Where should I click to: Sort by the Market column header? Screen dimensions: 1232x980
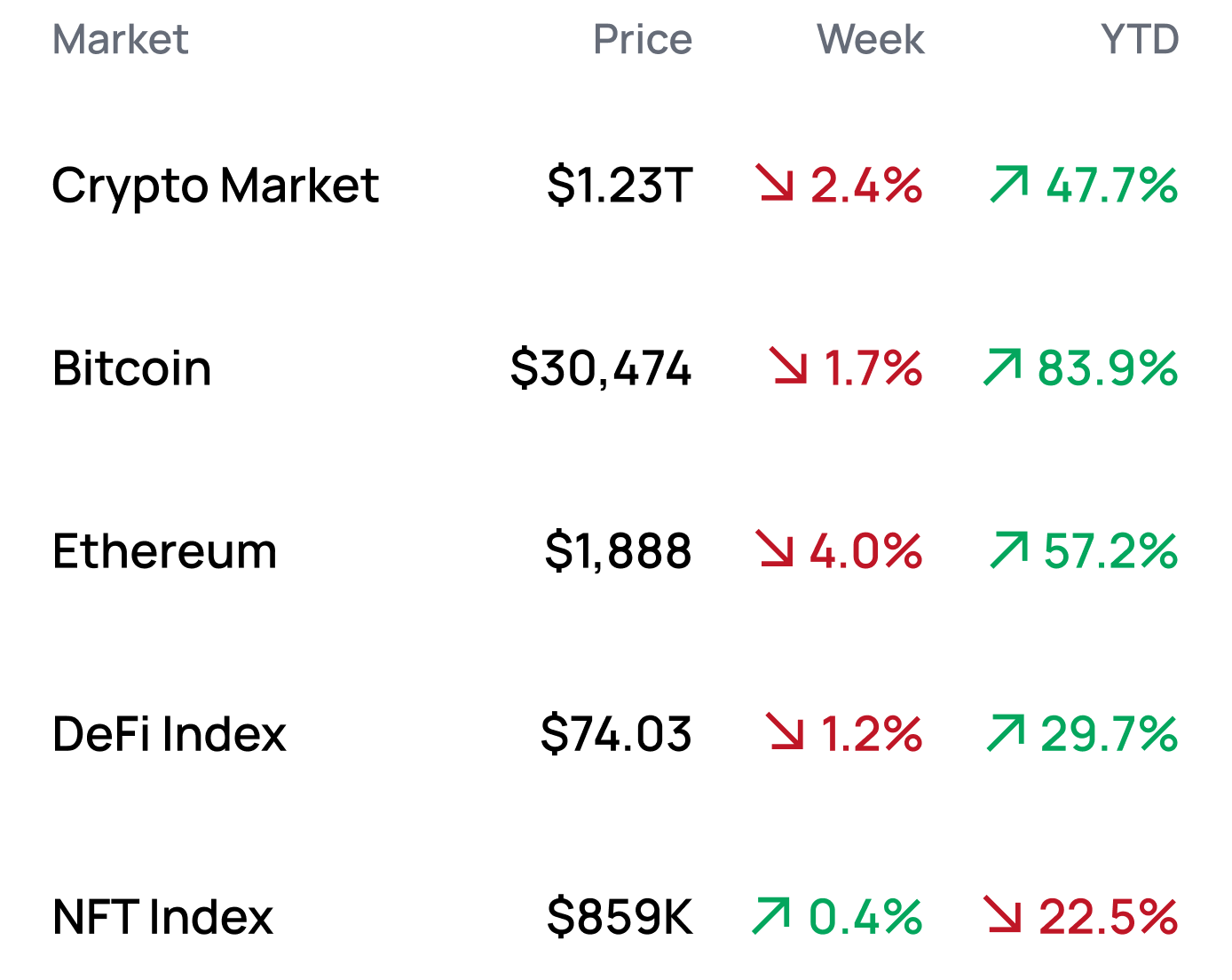point(121,39)
